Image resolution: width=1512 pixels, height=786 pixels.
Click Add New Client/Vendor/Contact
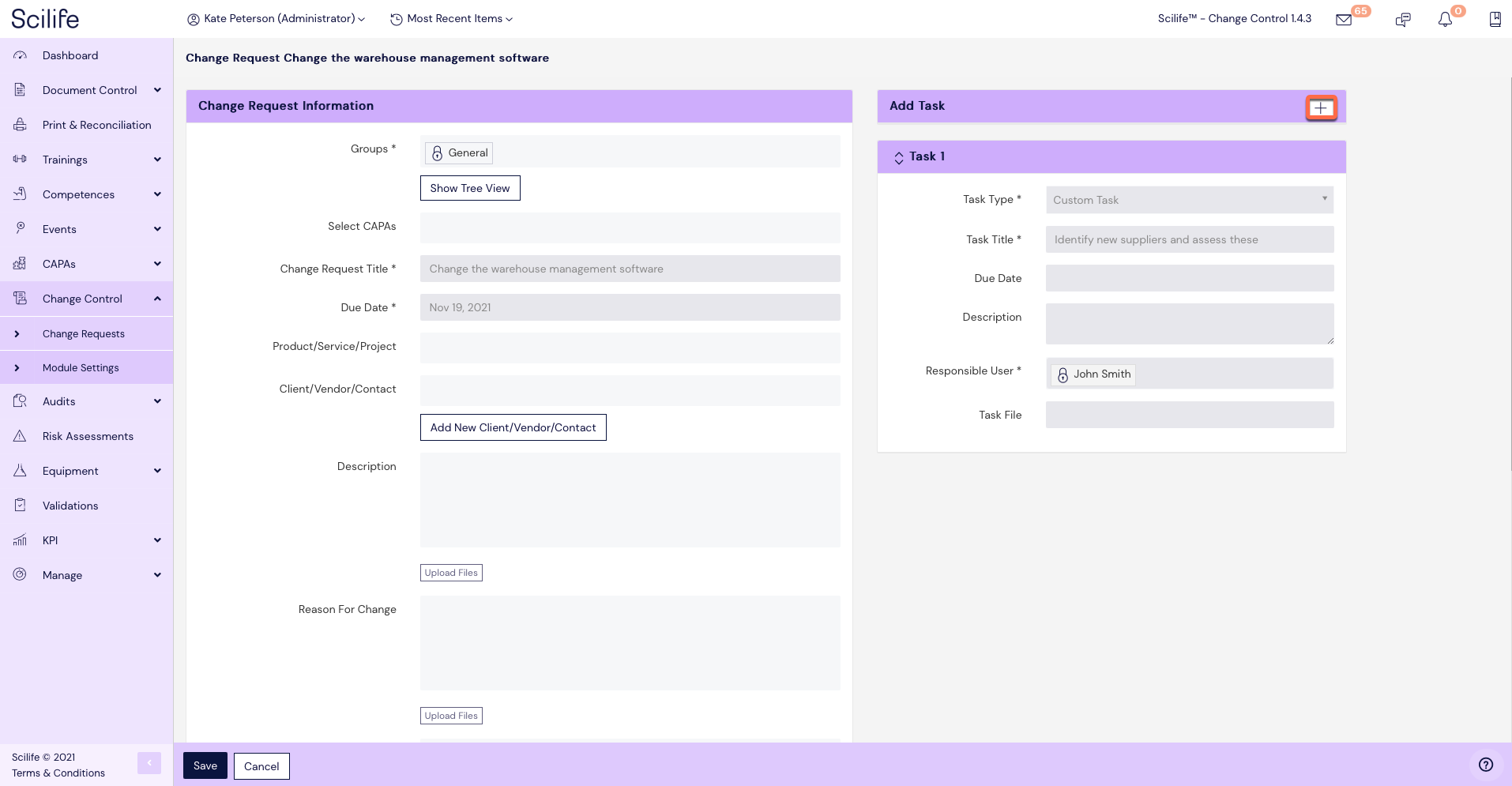click(513, 427)
